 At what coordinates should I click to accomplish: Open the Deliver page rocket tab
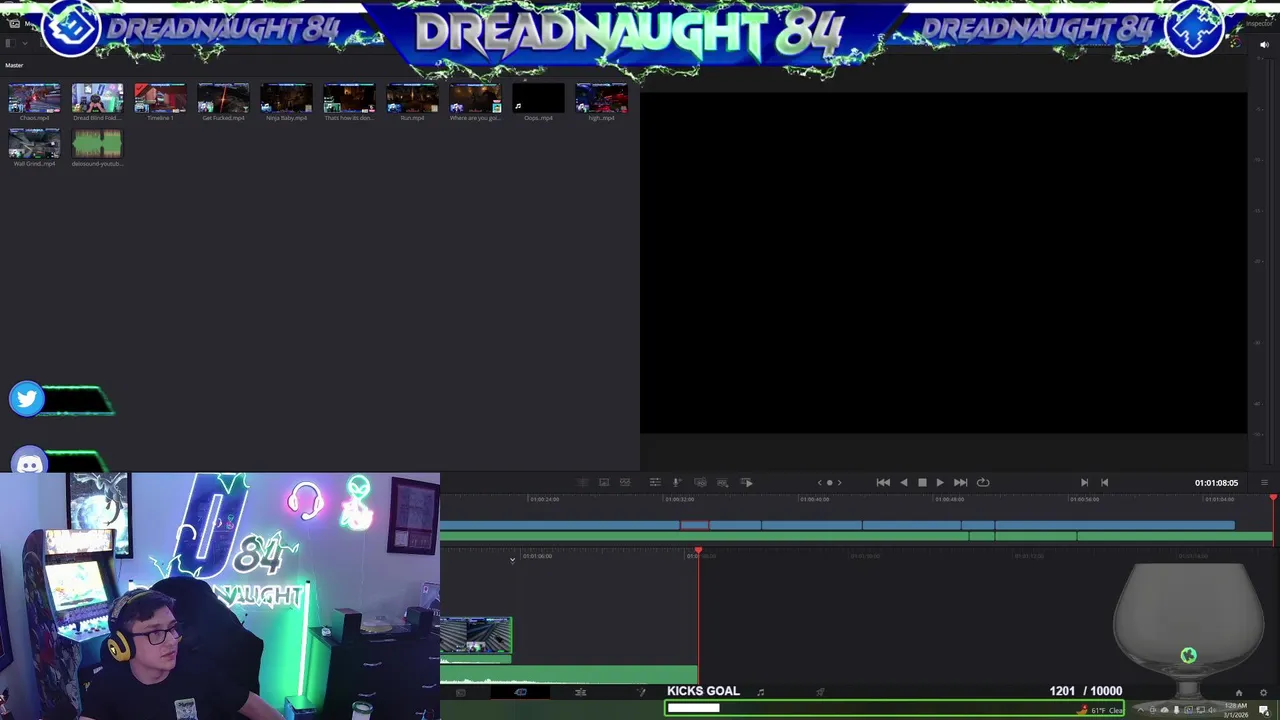click(x=820, y=692)
